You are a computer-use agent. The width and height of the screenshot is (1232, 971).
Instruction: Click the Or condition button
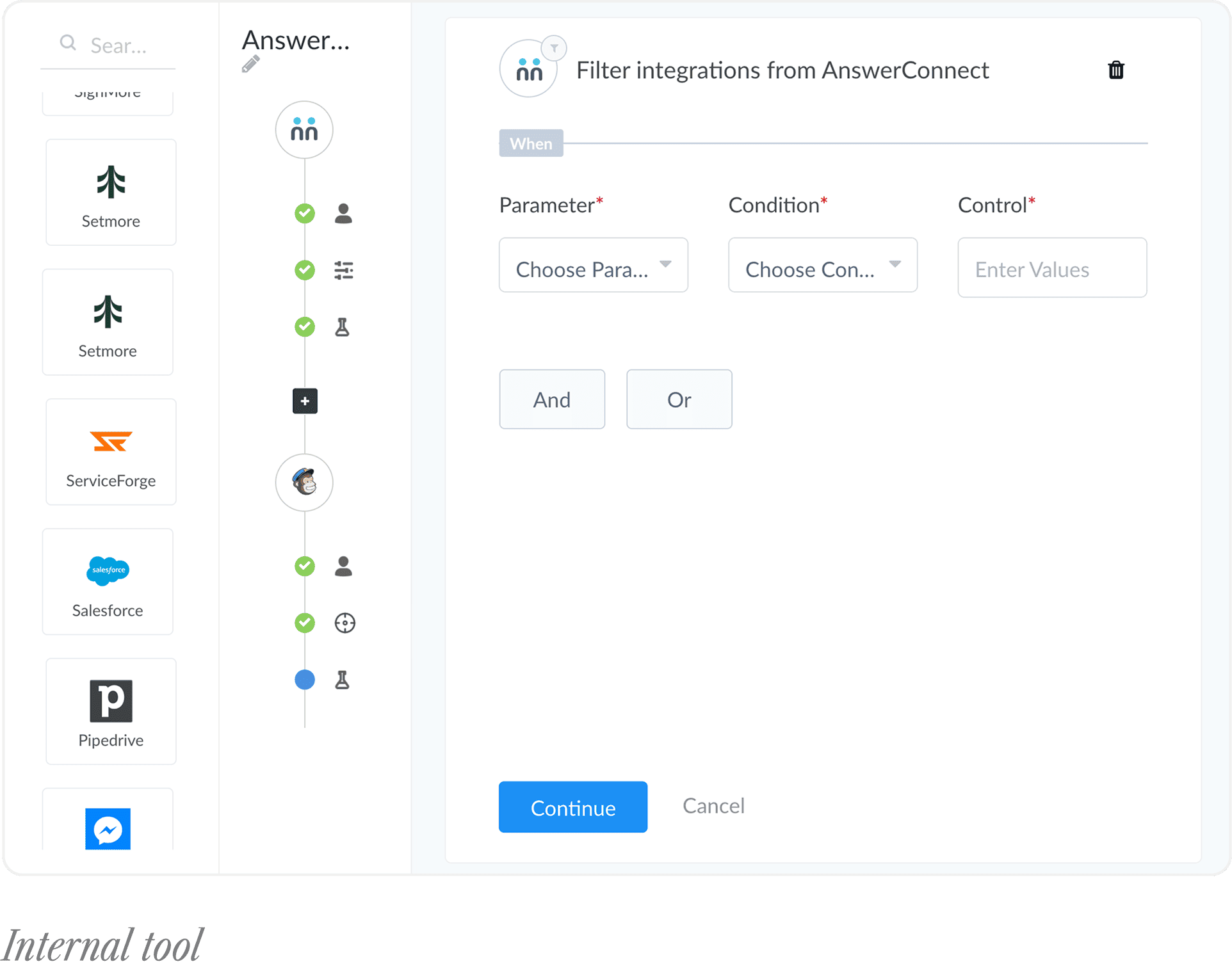coord(679,399)
